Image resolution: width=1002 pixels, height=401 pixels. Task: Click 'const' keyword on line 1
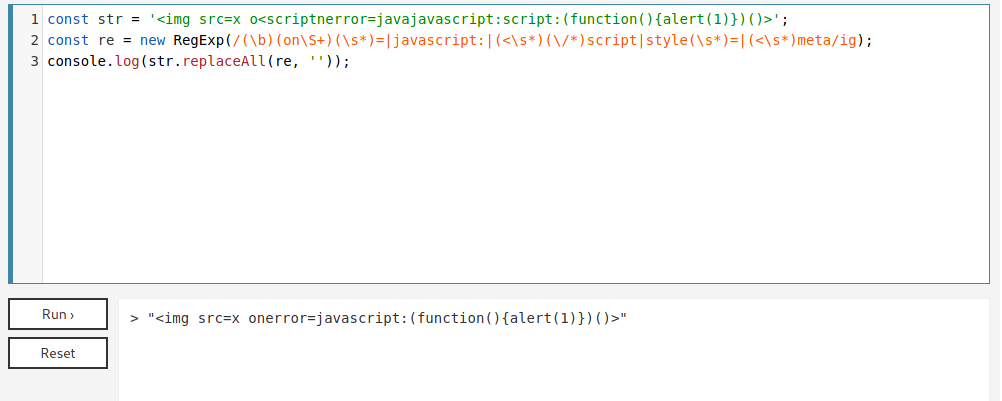point(68,19)
